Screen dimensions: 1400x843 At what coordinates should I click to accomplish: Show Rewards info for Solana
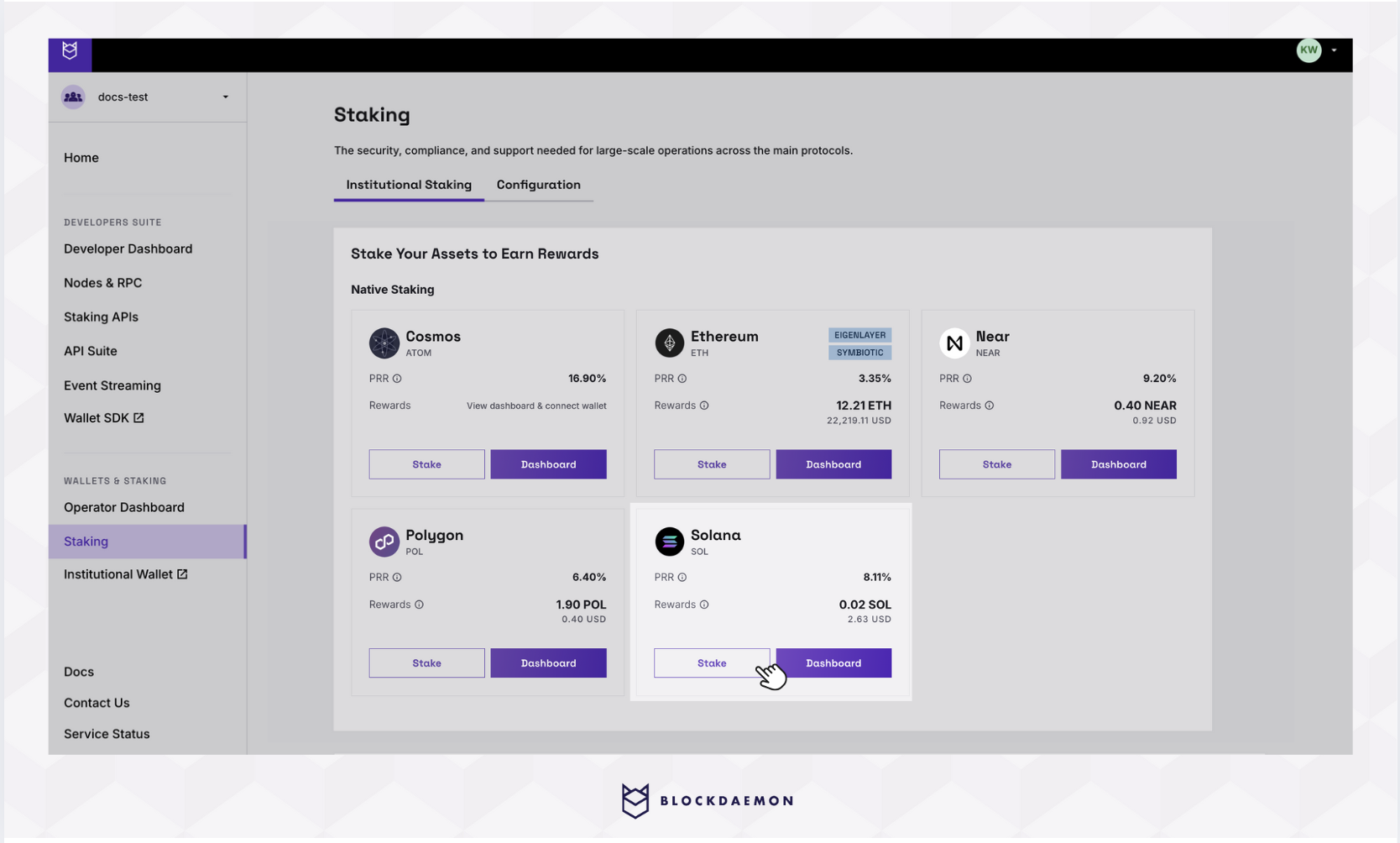tap(704, 605)
